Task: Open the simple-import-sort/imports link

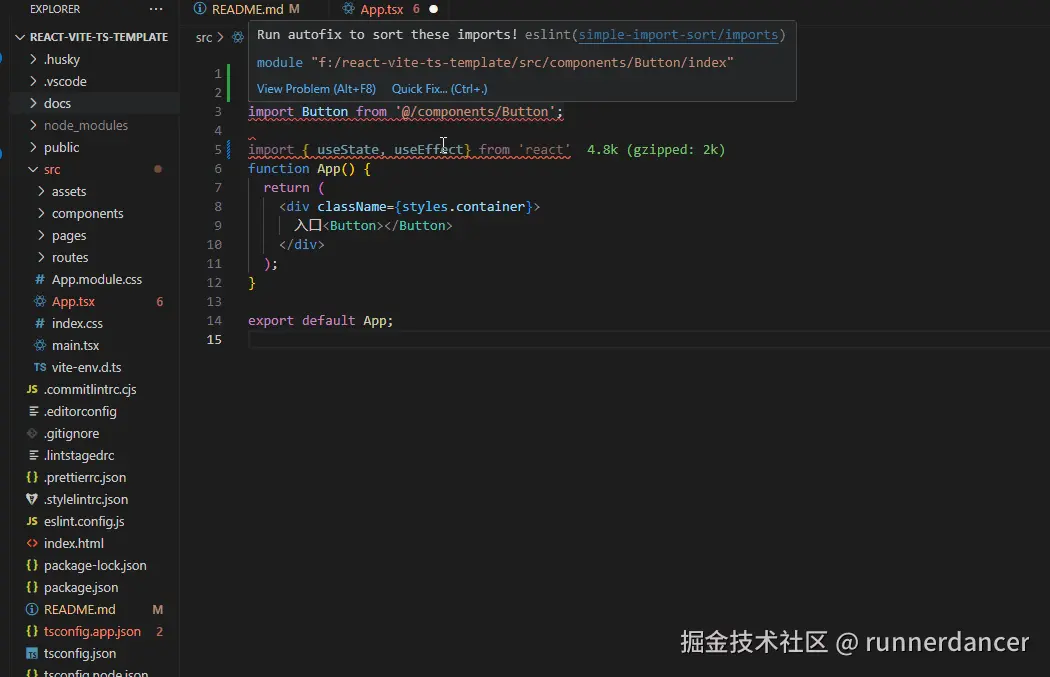Action: (679, 33)
